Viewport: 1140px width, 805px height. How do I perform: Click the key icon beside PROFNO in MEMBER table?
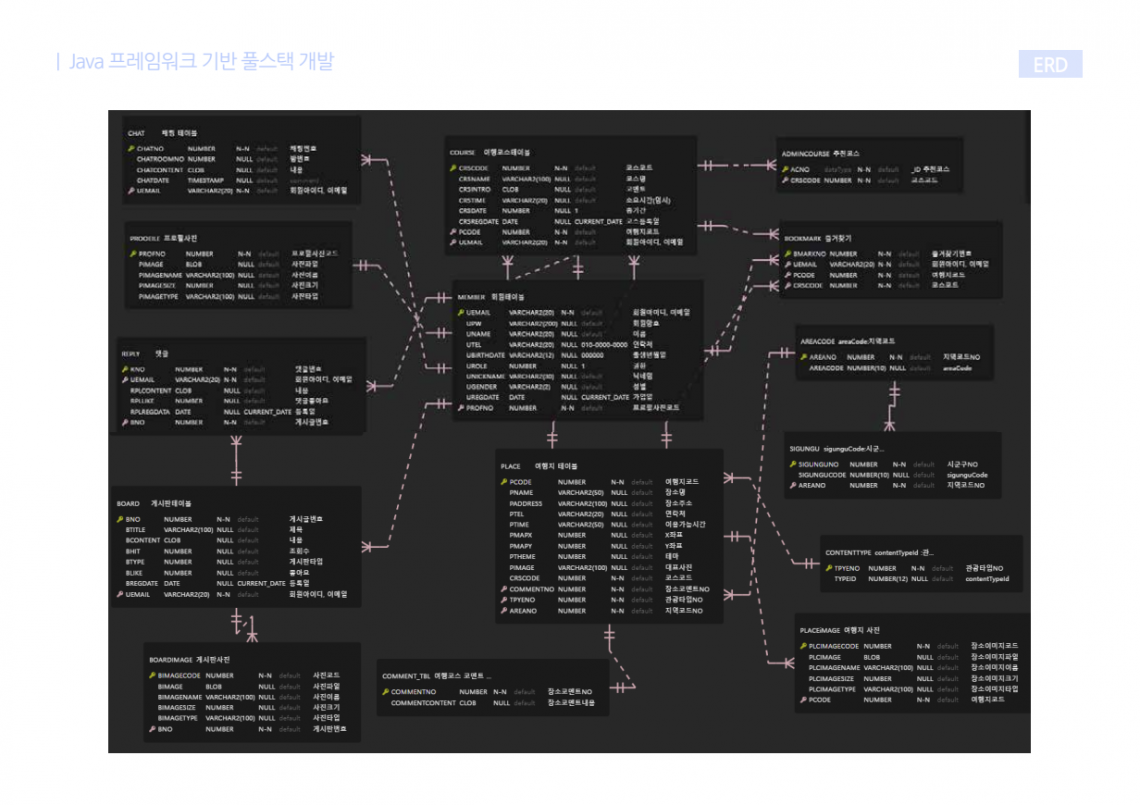click(x=460, y=408)
